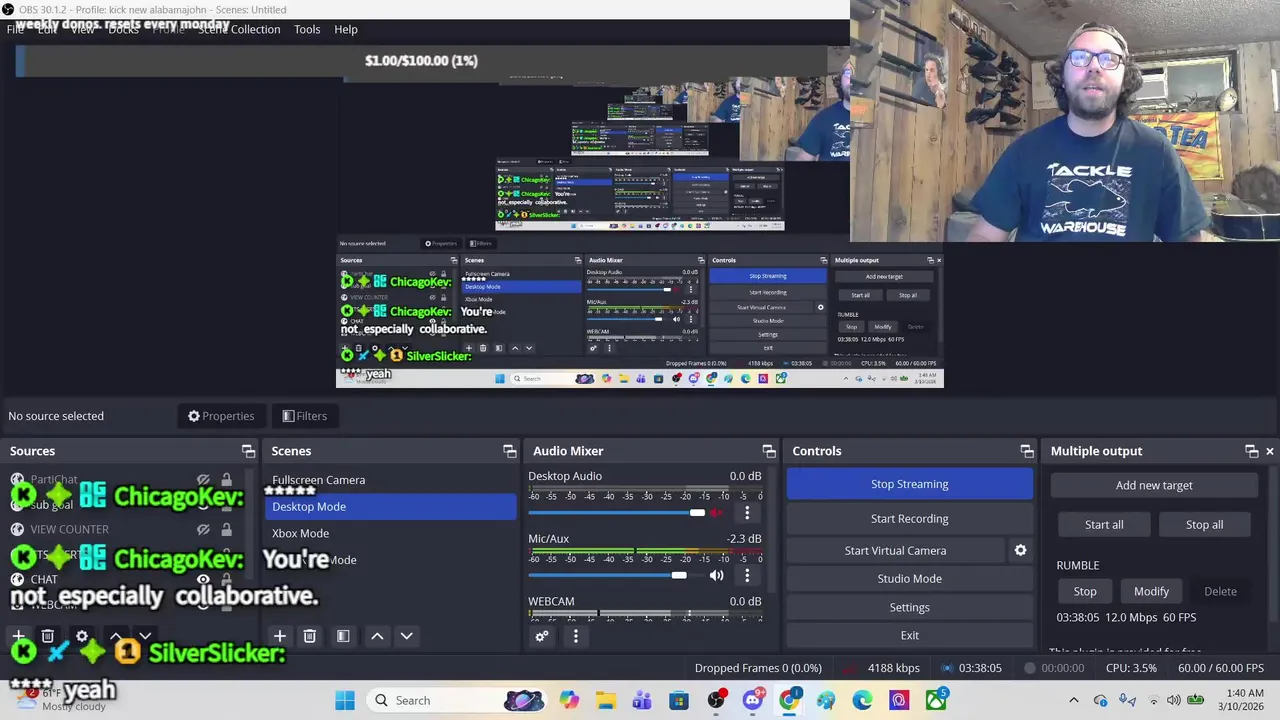The width and height of the screenshot is (1280, 720).
Task: Click Start Virtual Camera
Action: (x=895, y=550)
